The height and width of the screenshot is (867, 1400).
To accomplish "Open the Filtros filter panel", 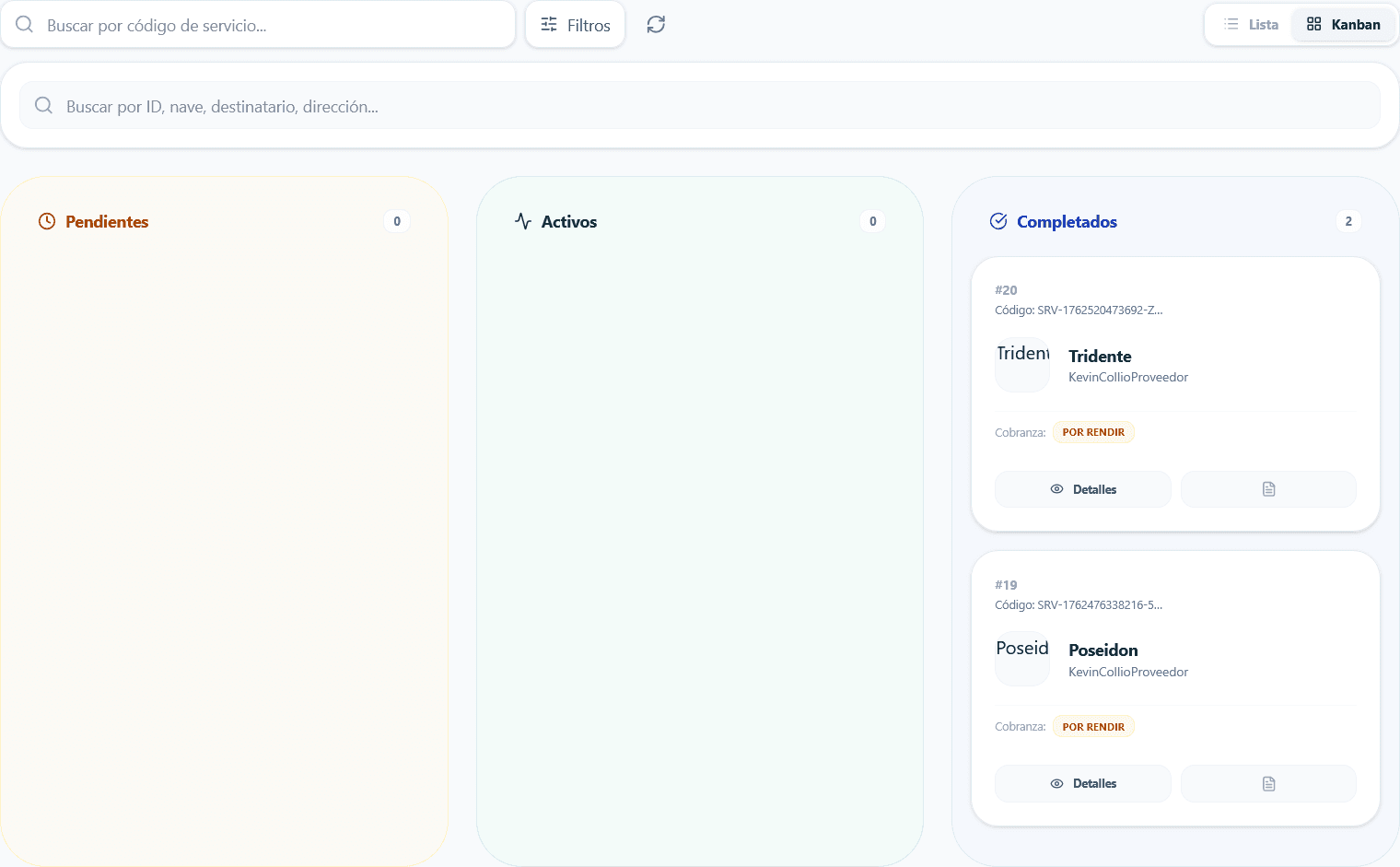I will (x=576, y=25).
